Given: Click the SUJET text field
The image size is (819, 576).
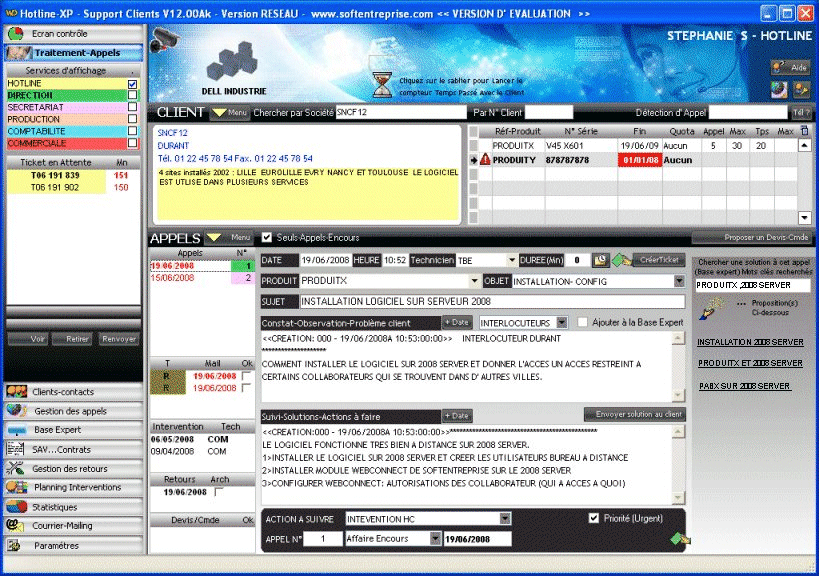Looking at the screenshot, I should [x=489, y=301].
